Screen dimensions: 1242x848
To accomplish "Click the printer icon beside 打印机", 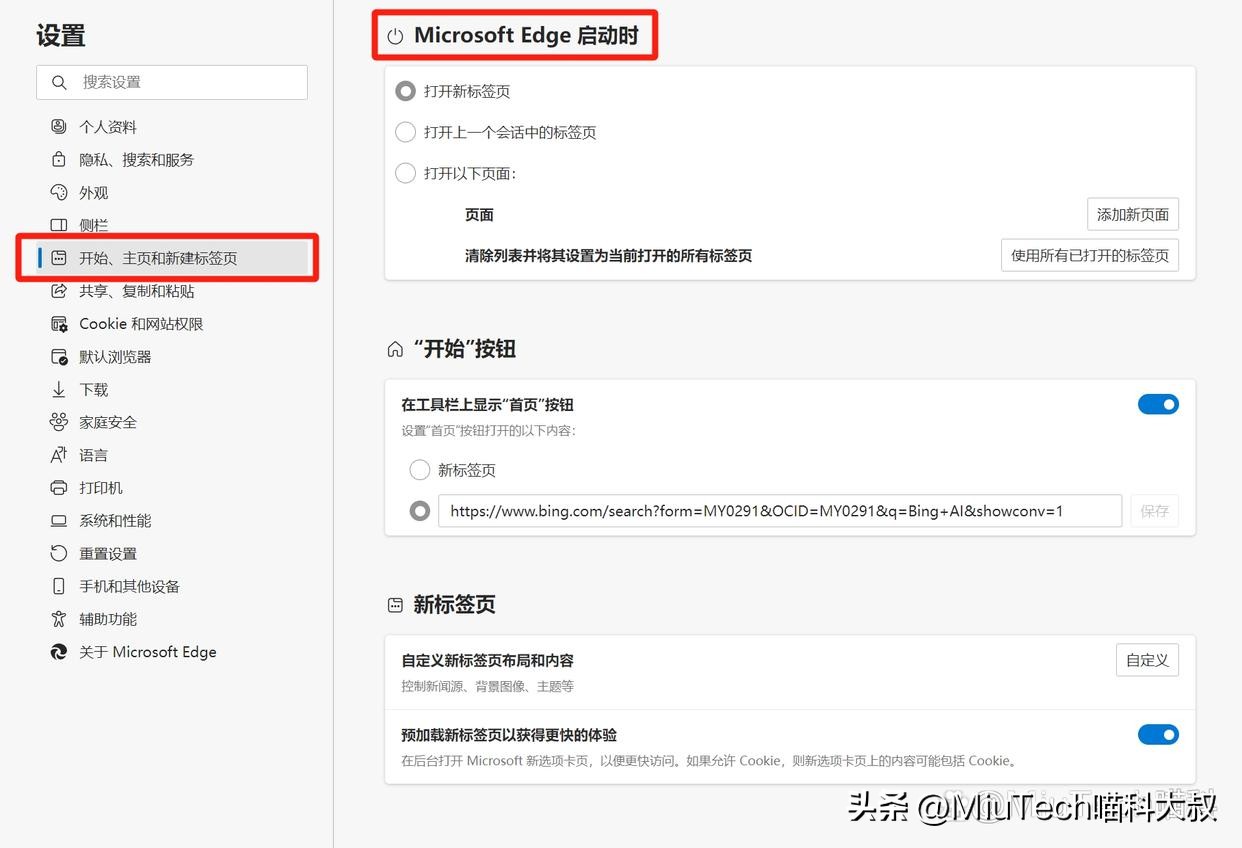I will pos(59,488).
